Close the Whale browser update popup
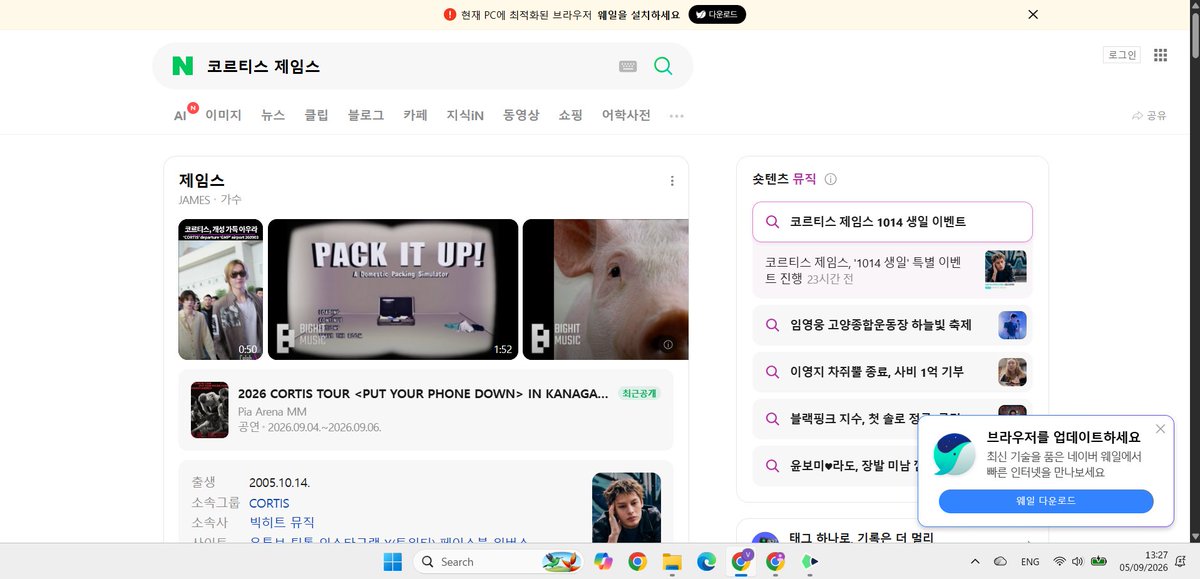1200x579 pixels. pyautogui.click(x=1160, y=429)
